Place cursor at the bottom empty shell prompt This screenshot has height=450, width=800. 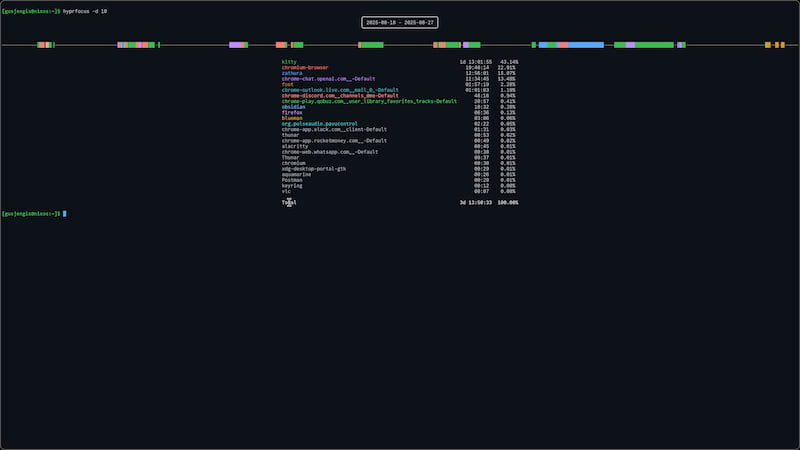pyautogui.click(x=65, y=213)
